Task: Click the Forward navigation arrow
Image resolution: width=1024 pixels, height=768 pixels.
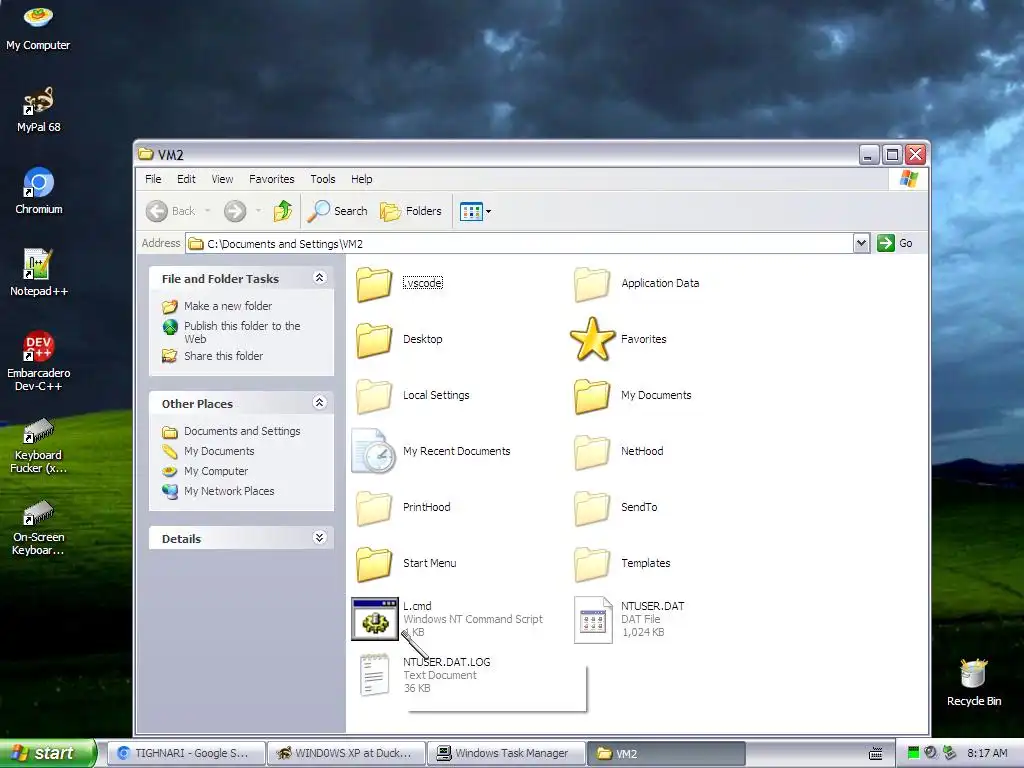Action: point(235,211)
